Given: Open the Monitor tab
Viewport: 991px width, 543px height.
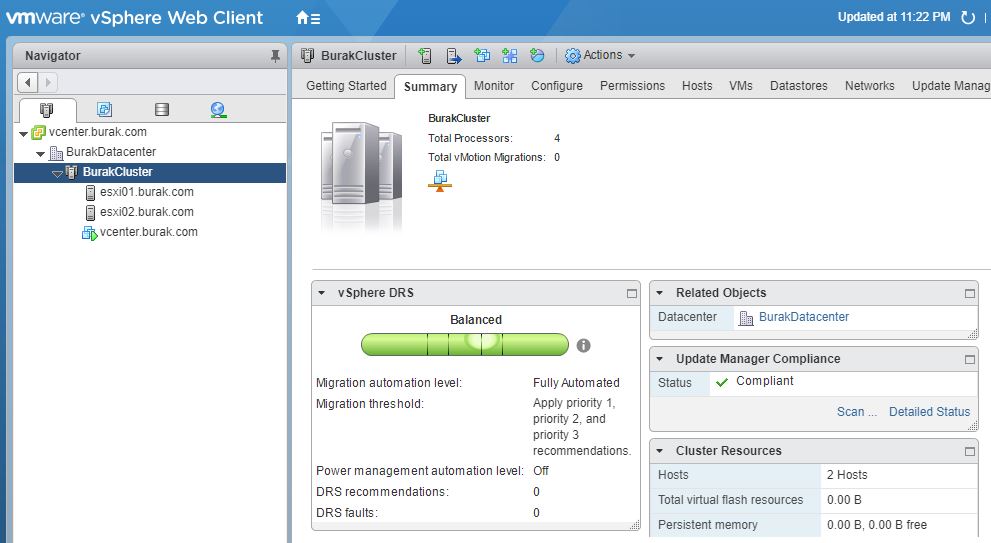Looking at the screenshot, I should 494,86.
